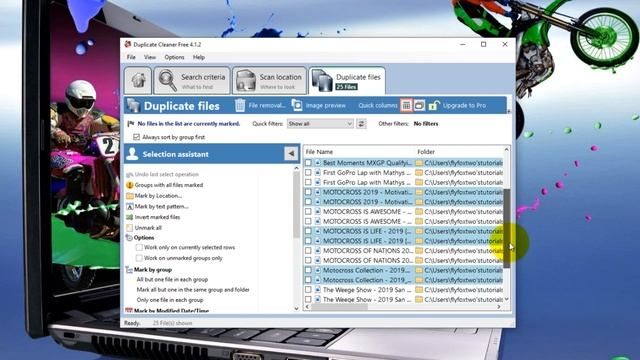The height and width of the screenshot is (360, 640).
Task: Open Mark by text pattern option
Action: click(x=158, y=207)
